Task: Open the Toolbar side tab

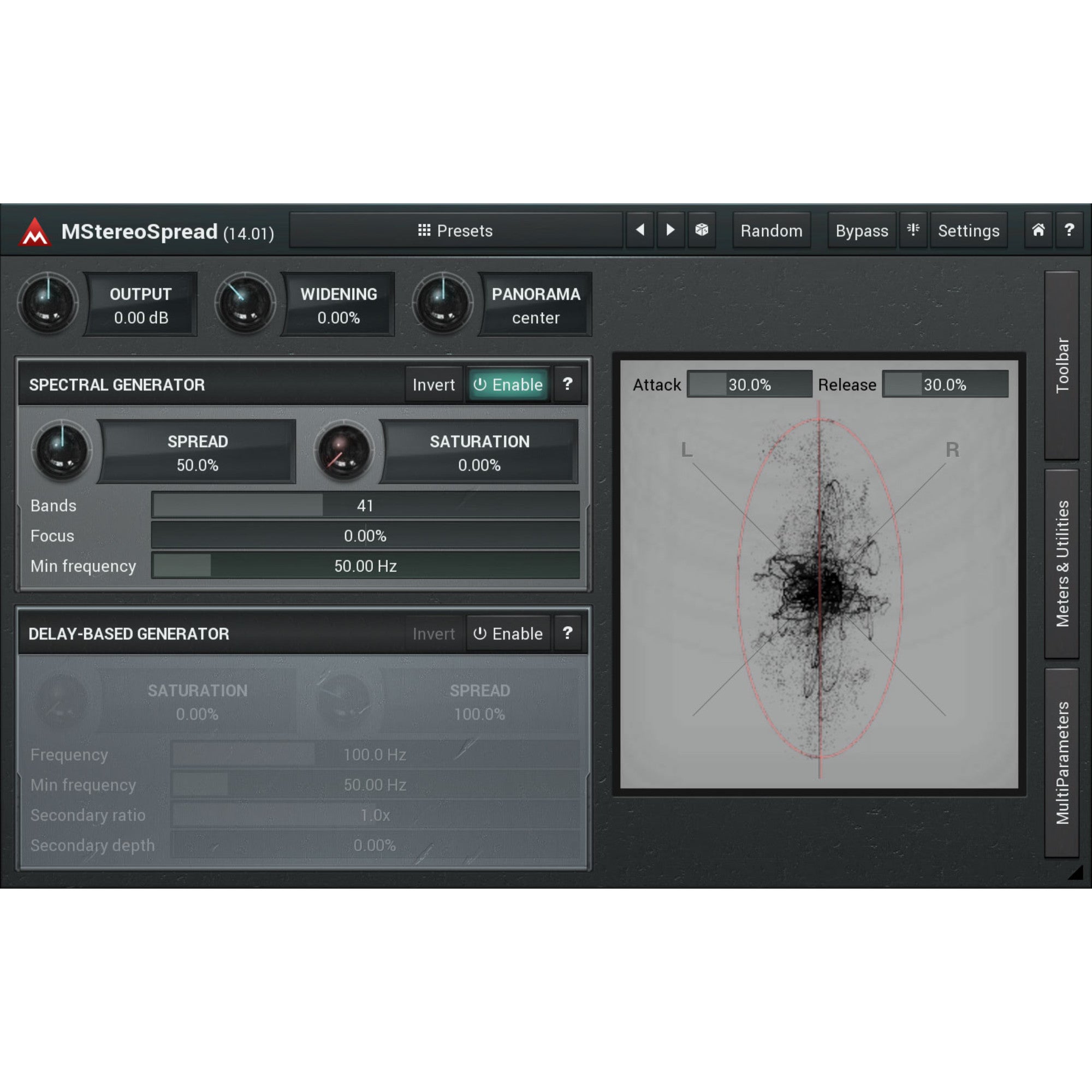Action: pyautogui.click(x=1062, y=365)
